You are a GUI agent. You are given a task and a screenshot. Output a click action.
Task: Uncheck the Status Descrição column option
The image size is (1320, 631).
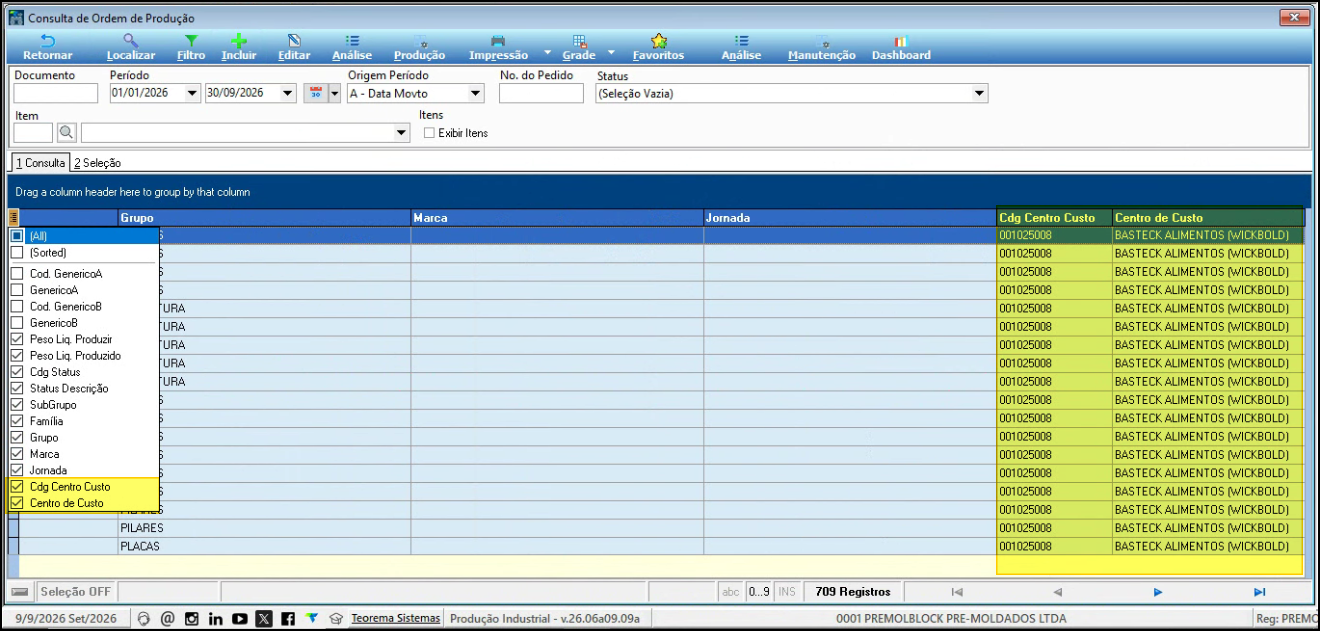17,389
